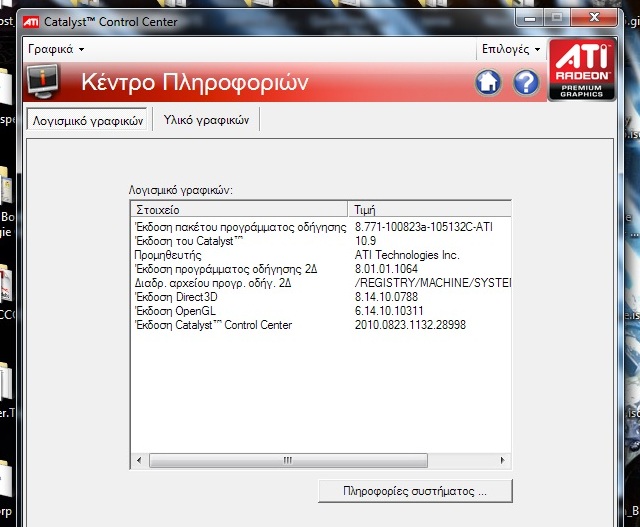Minimize the Catalyst Control Center window
This screenshot has height=527, width=640.
click(530, 18)
